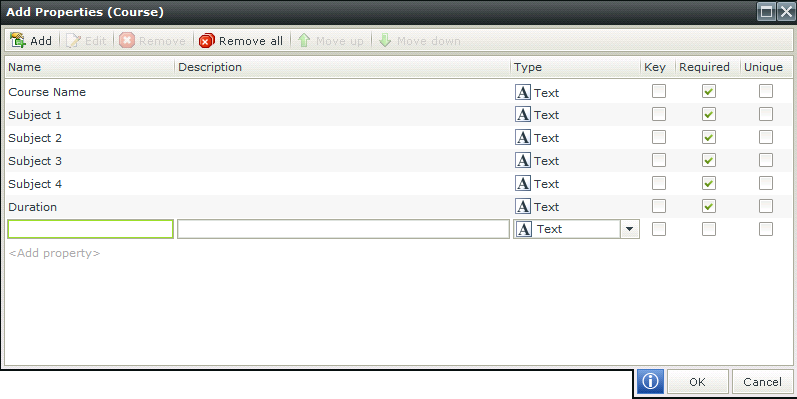Check Key for Subject 1
This screenshot has height=399, width=797.
659,114
